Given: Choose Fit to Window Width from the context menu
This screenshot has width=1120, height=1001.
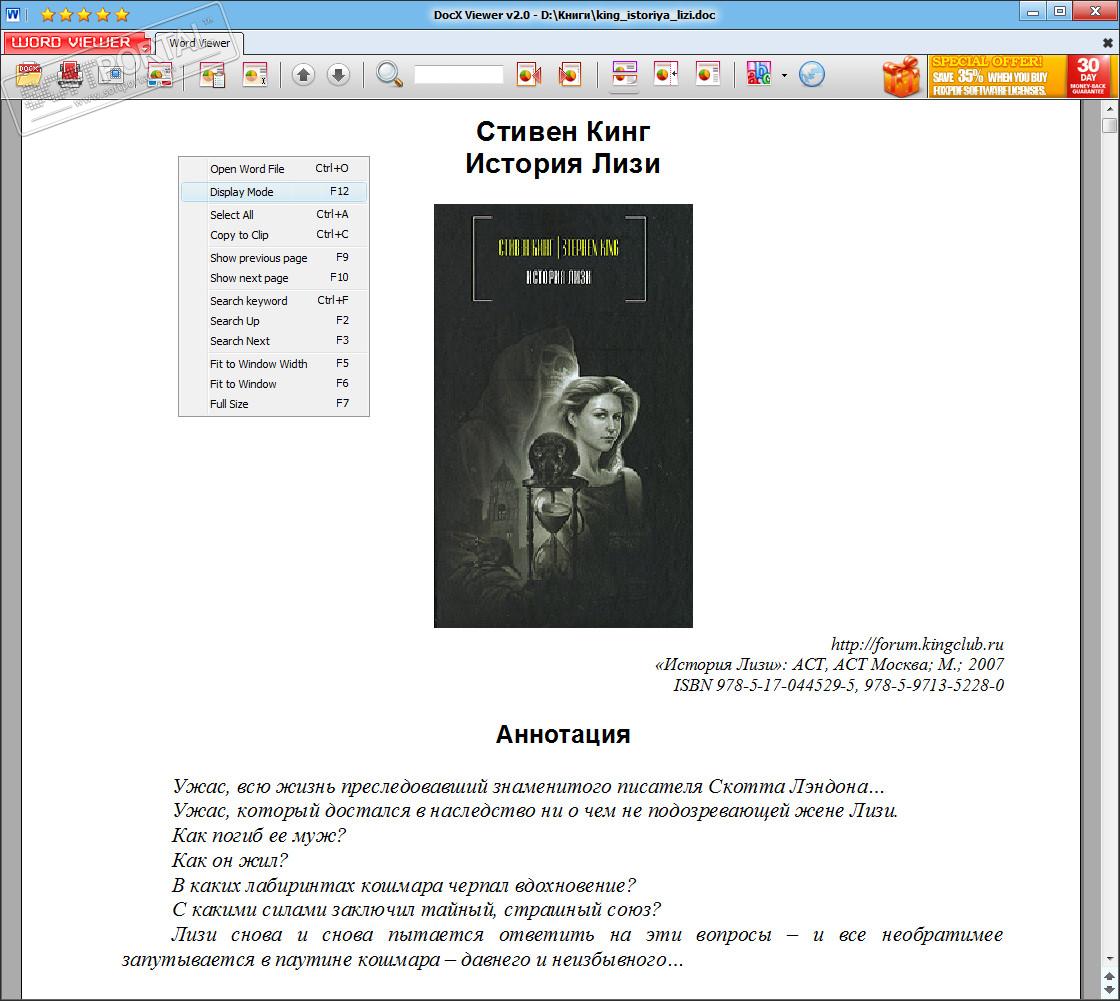Looking at the screenshot, I should [x=274, y=363].
